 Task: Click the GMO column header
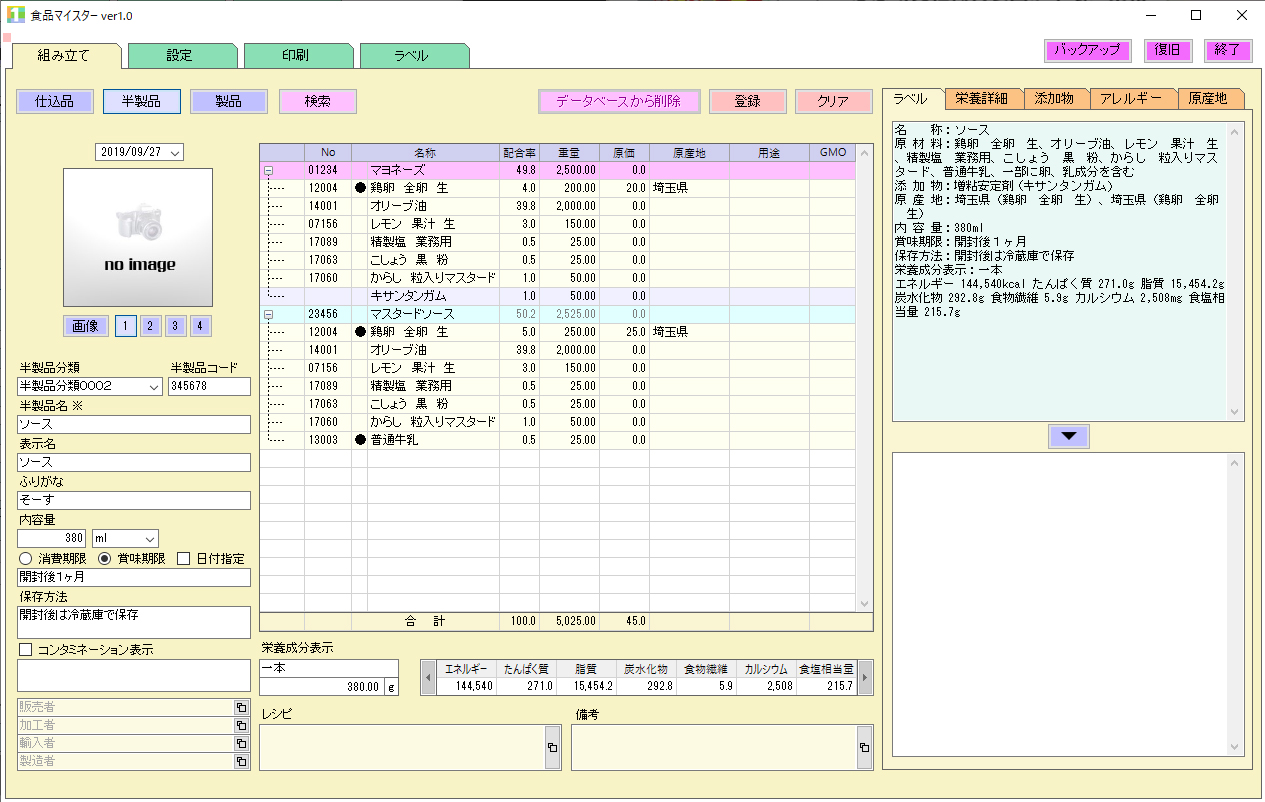tap(832, 153)
